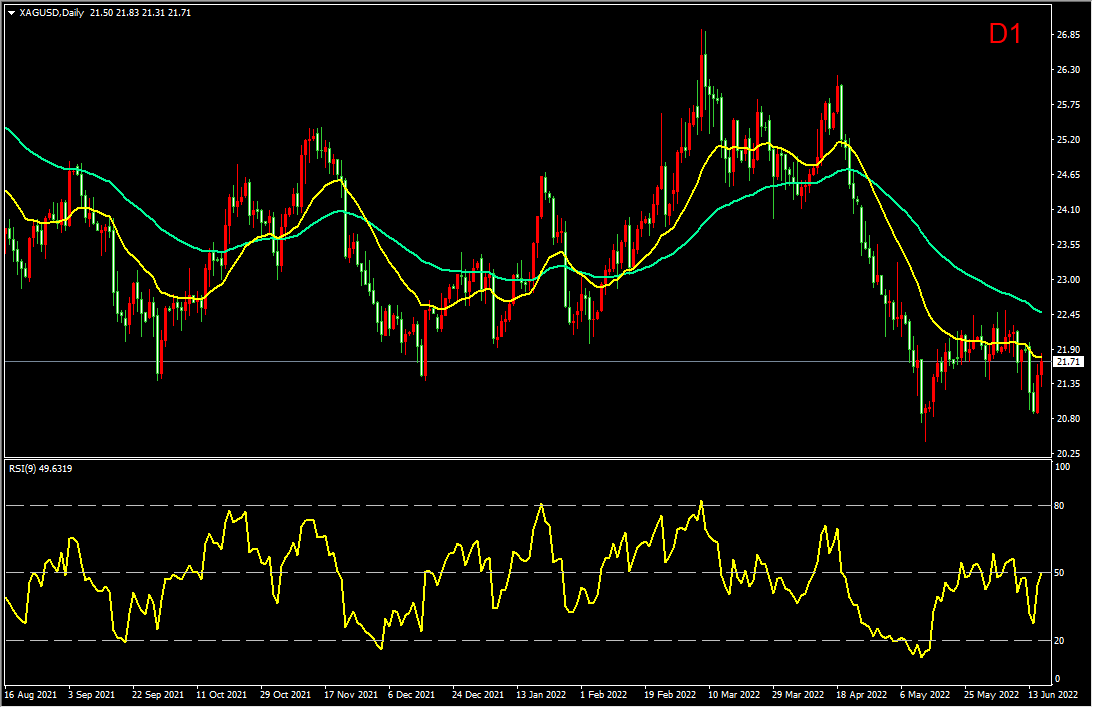
Task: Click the 24 Dec 2021 date label
Action: point(477,695)
